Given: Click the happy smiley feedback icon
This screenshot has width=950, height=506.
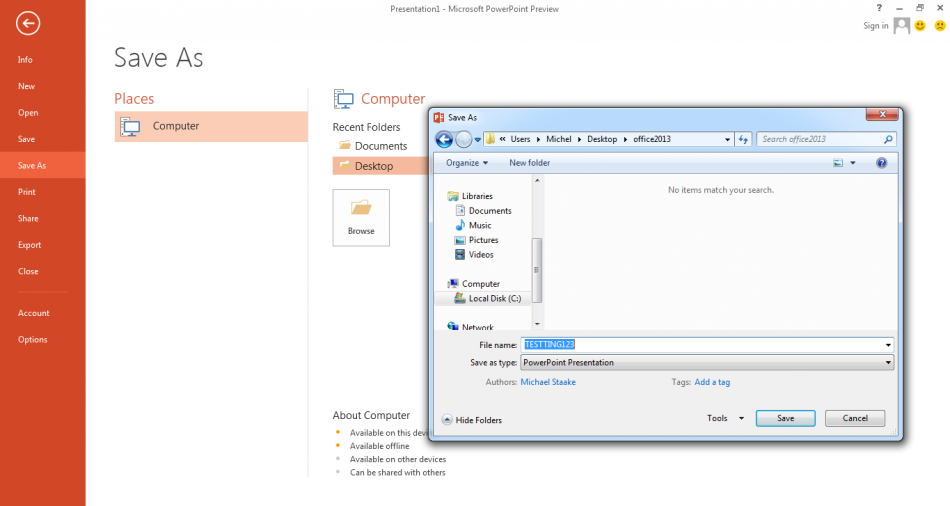Looking at the screenshot, I should [920, 25].
